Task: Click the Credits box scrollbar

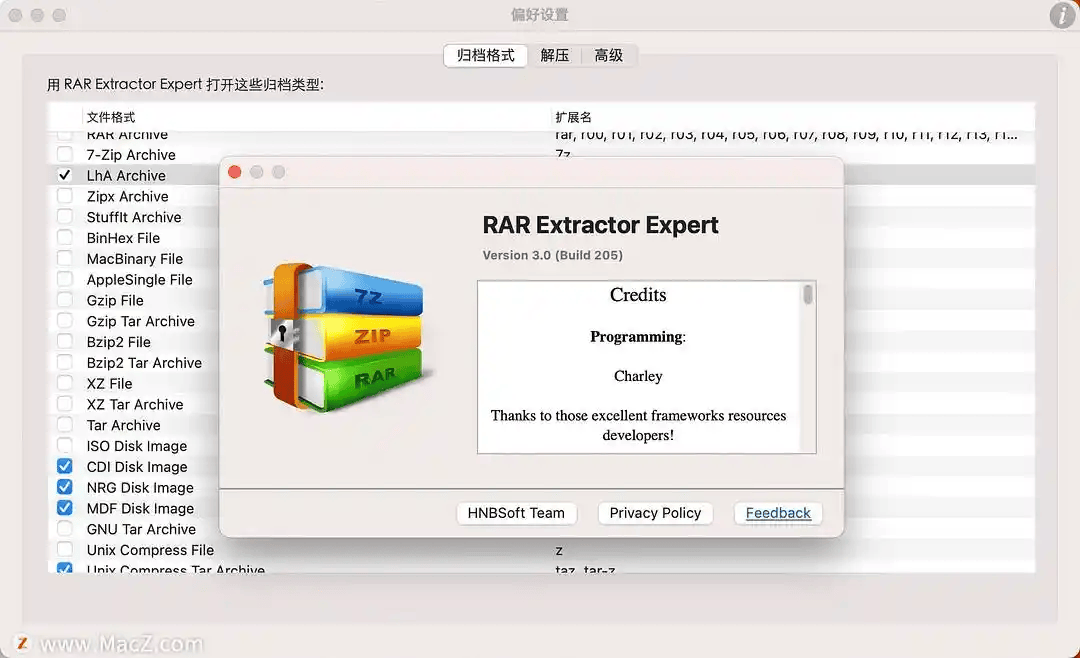Action: pos(807,295)
